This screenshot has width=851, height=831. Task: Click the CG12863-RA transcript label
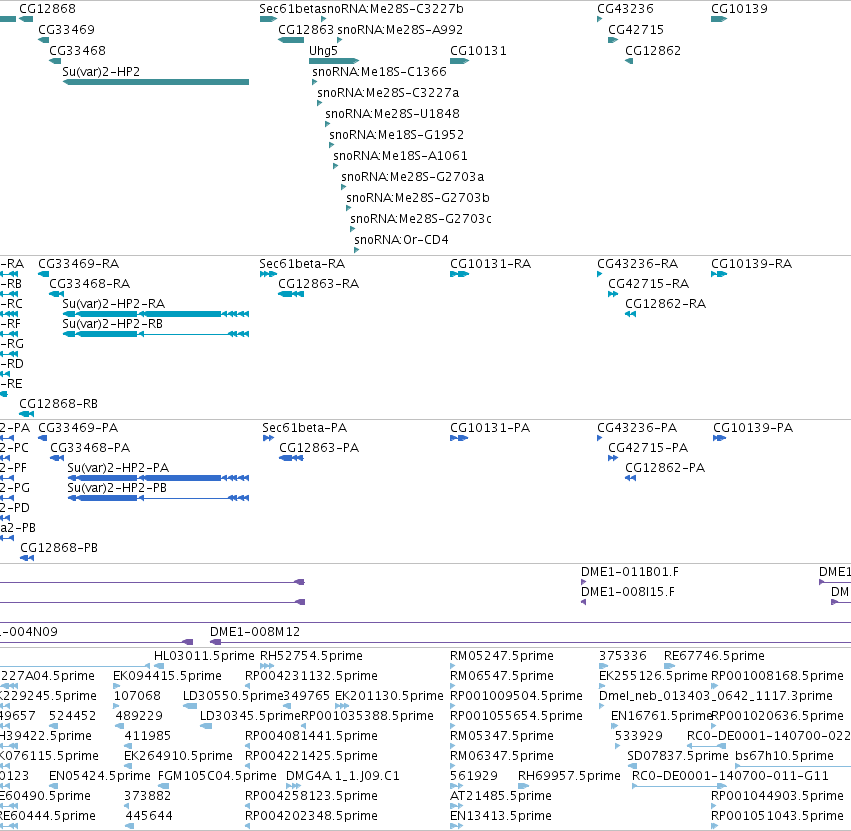pos(319,284)
